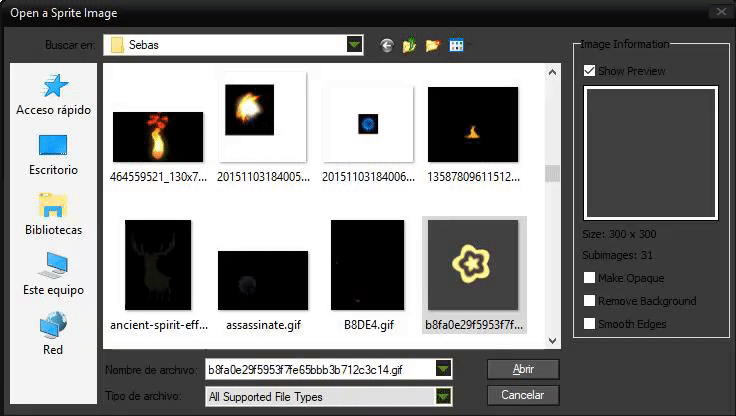Select the 20151103184006 blue orb thumbnail
736x416 pixels.
(368, 124)
